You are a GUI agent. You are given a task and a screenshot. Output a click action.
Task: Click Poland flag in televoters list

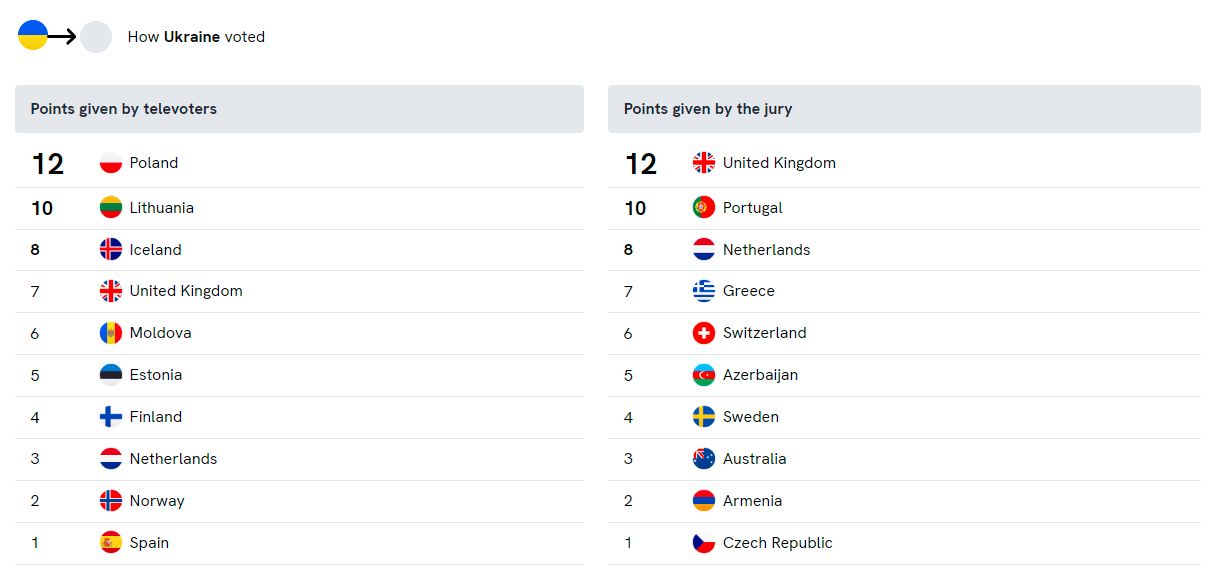coord(111,163)
